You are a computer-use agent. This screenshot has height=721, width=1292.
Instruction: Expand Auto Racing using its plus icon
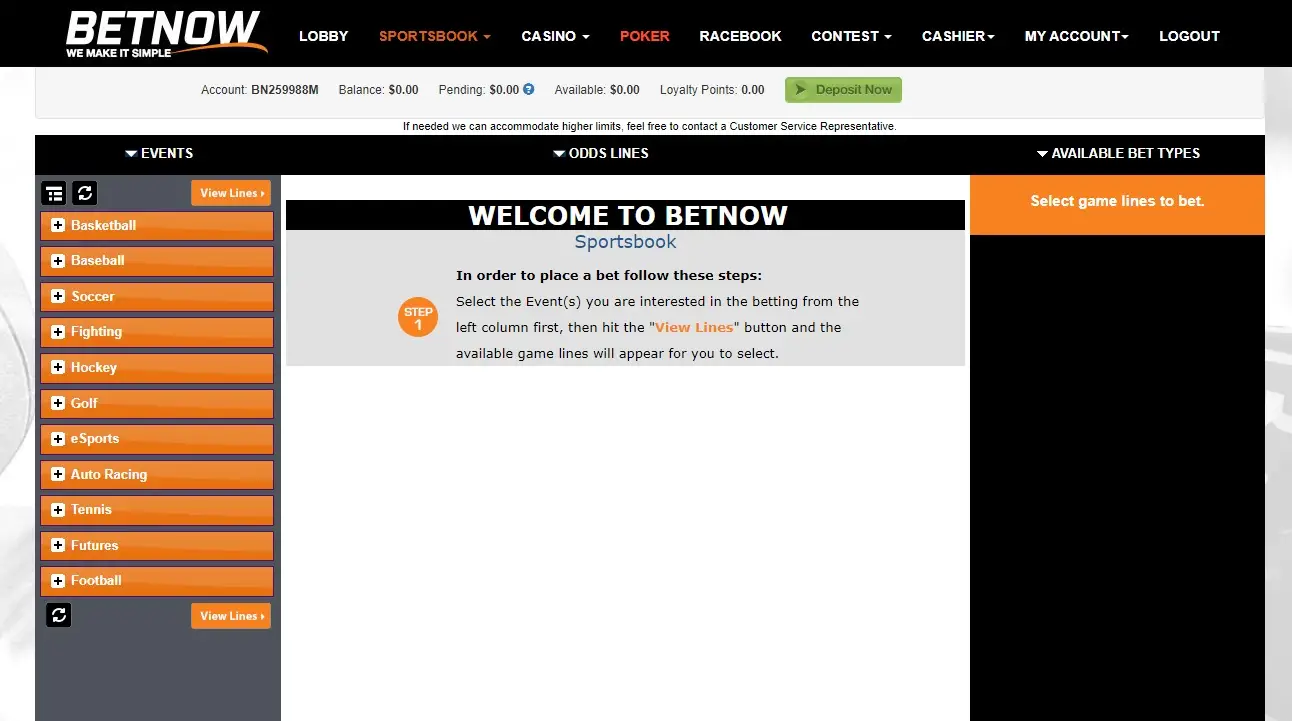58,474
